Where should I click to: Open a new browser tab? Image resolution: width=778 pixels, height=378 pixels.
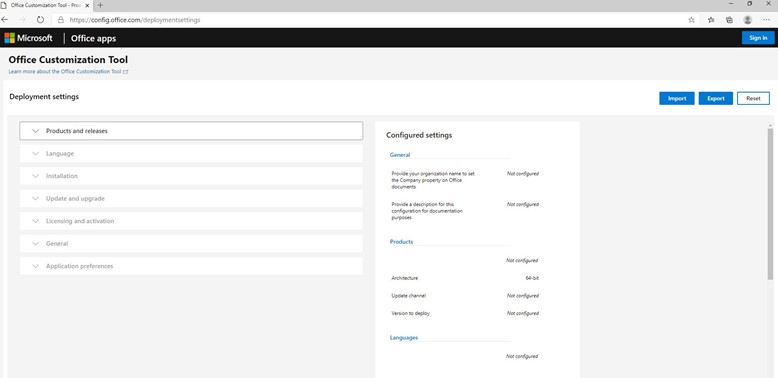click(100, 5)
